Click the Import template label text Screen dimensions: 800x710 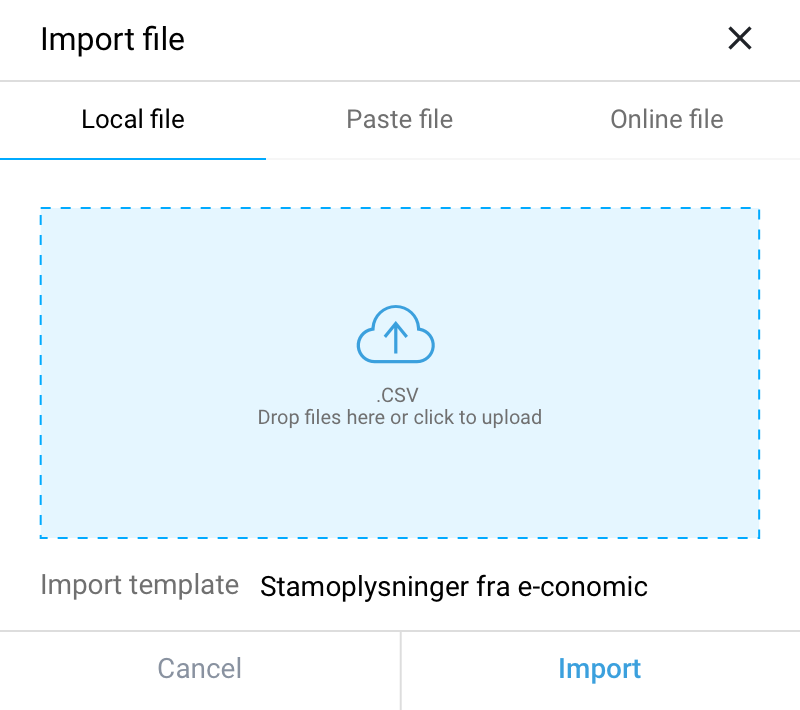139,585
